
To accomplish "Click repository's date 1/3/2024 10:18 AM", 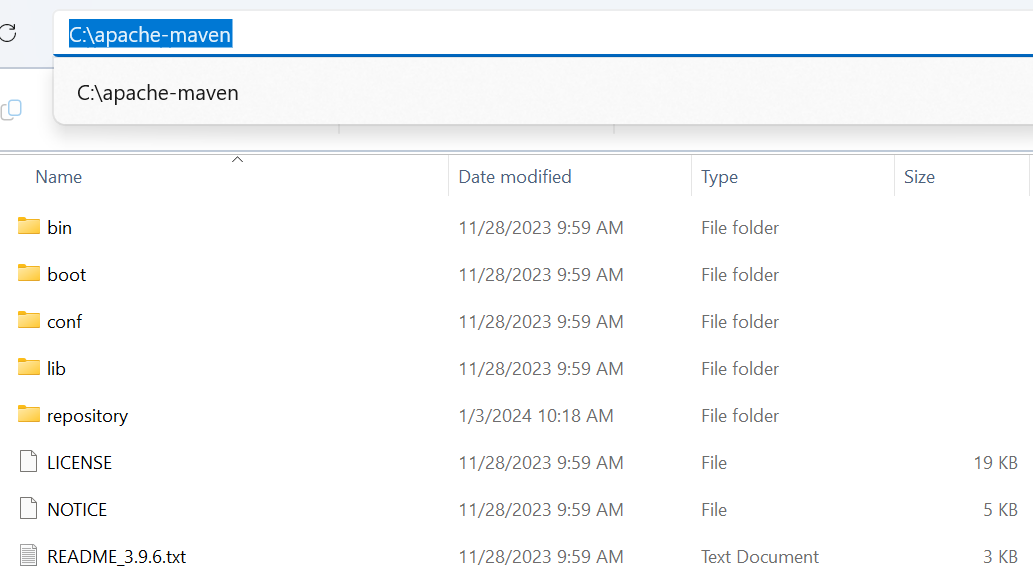I will (536, 416).
